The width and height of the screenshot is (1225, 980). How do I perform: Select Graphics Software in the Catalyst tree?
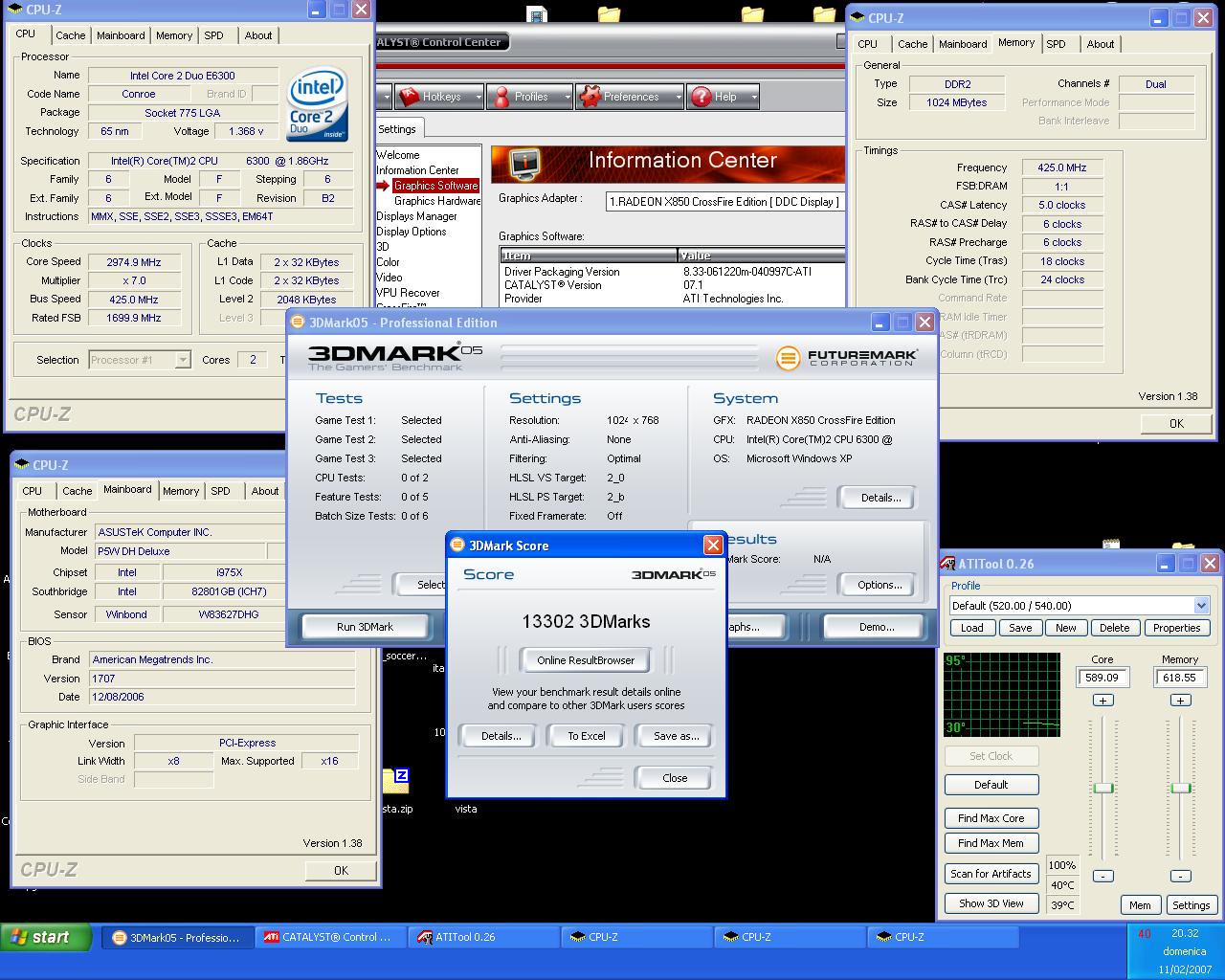coord(435,186)
